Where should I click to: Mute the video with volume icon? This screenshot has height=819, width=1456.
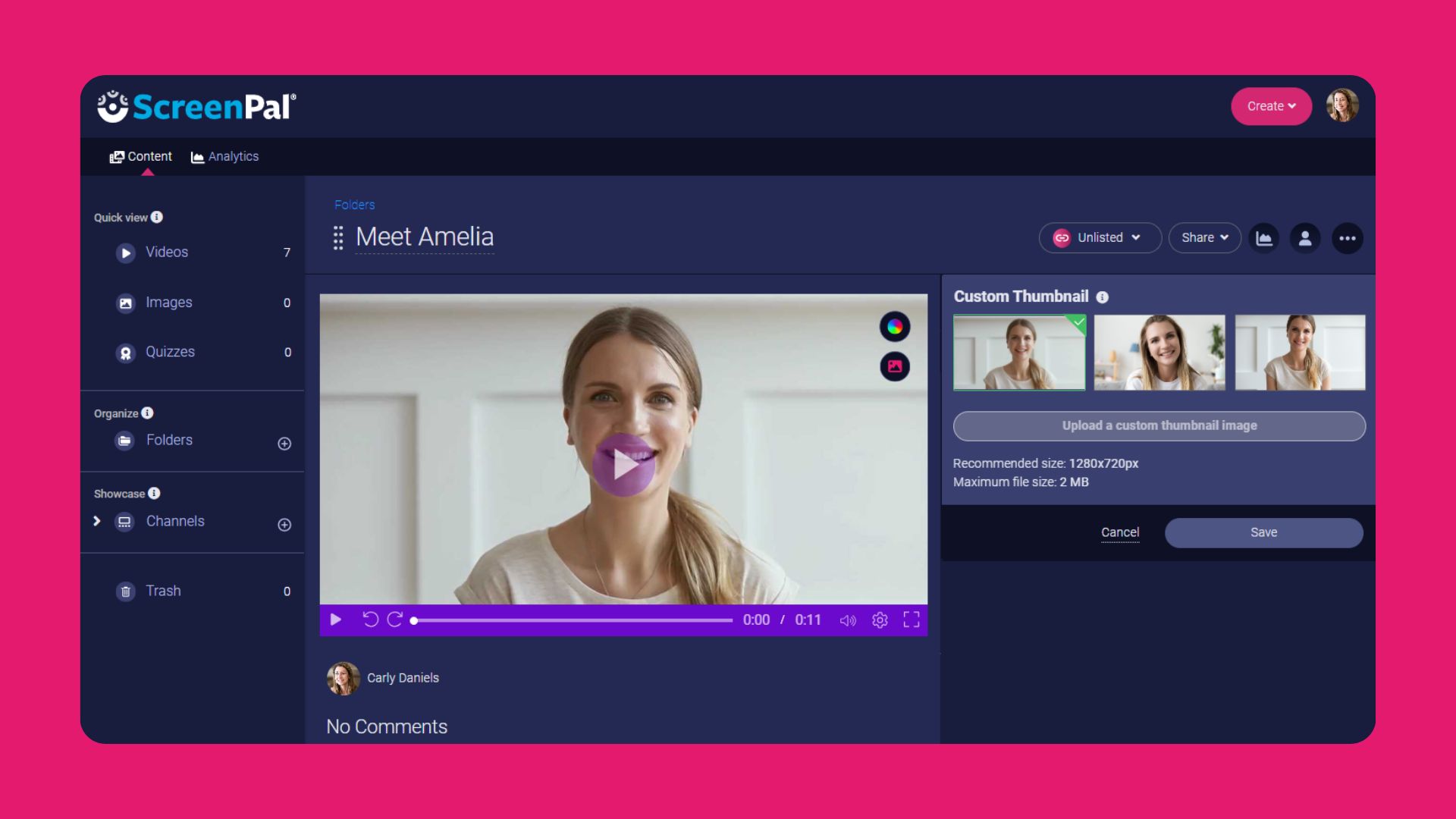pyautogui.click(x=848, y=620)
